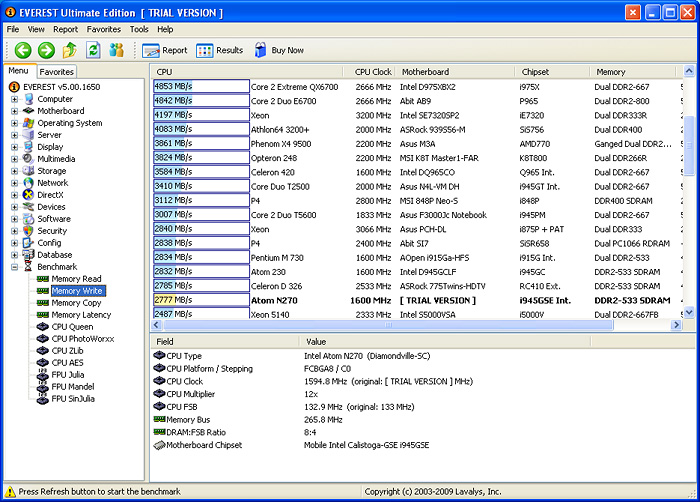700x502 pixels.
Task: Click the CPU PhotoWorxx benchmark icon
Action: pyautogui.click(x=43, y=339)
